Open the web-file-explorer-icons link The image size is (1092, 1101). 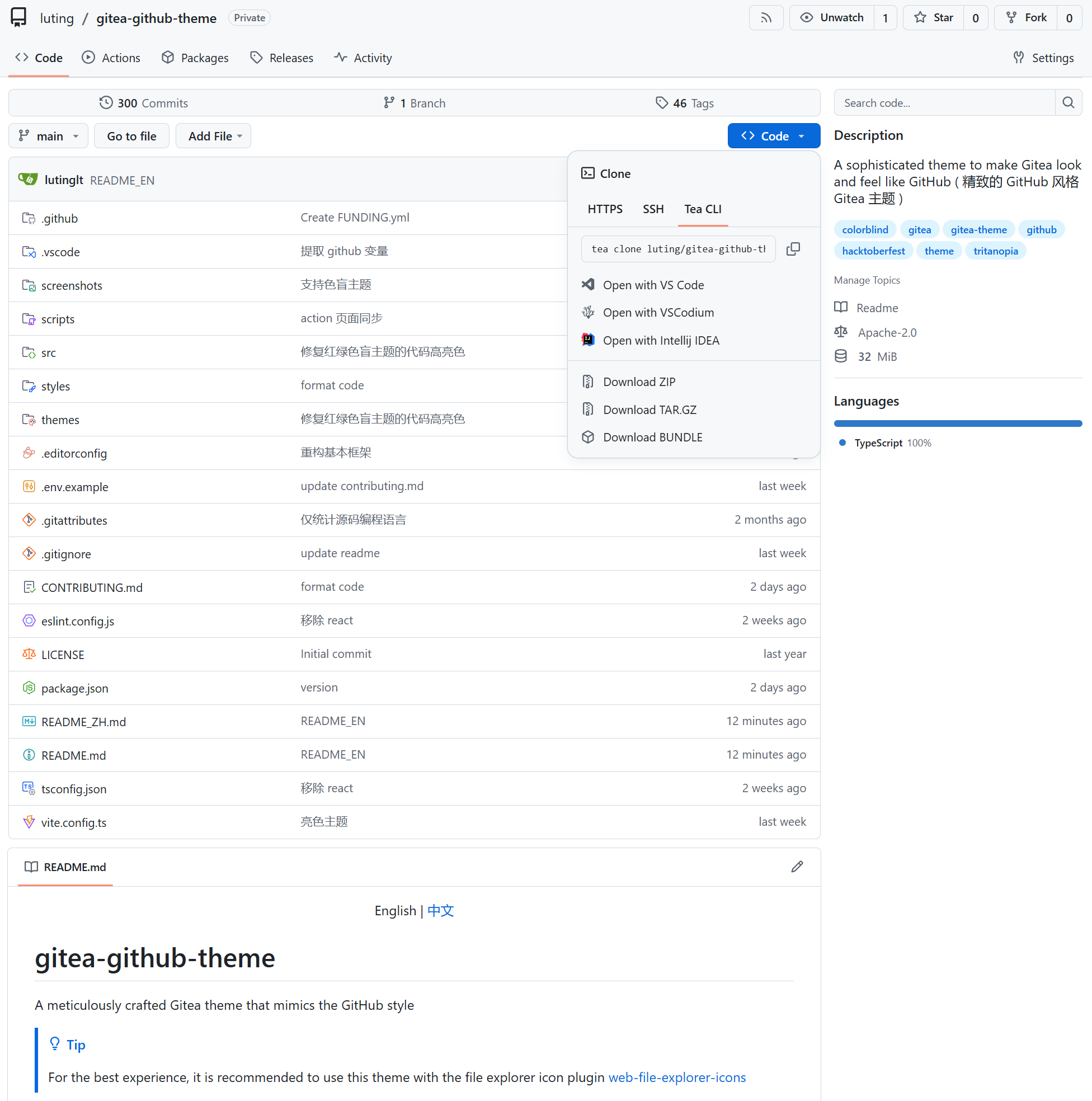point(676,1077)
